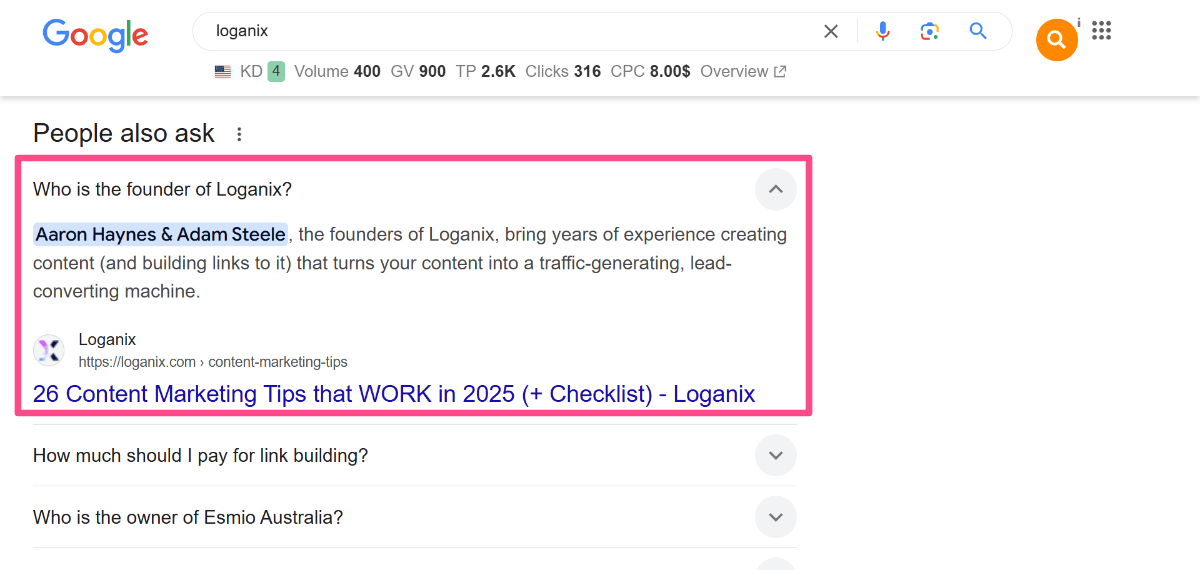The width and height of the screenshot is (1200, 570).
Task: Click the US flag country icon
Action: click(x=223, y=71)
